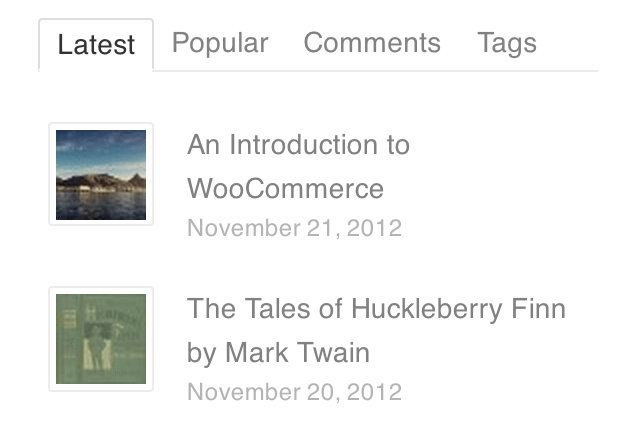Click the water area of the first thumbnail

[101, 205]
